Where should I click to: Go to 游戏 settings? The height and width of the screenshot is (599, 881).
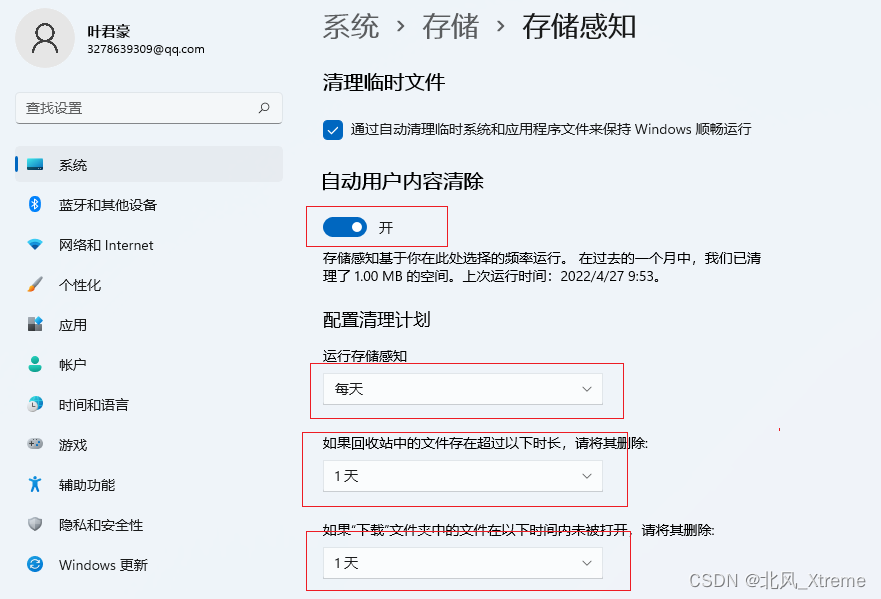tap(149, 444)
